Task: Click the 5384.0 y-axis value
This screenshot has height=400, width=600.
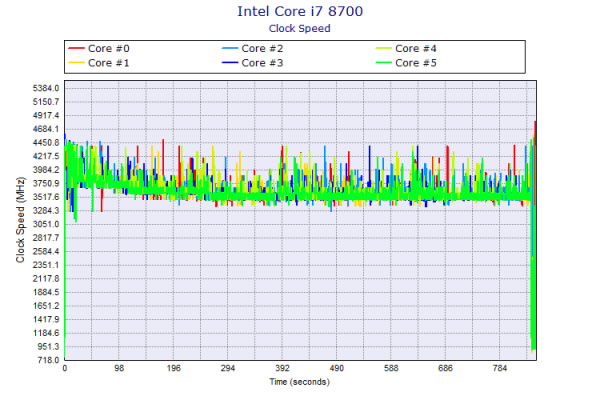Action: pos(46,88)
